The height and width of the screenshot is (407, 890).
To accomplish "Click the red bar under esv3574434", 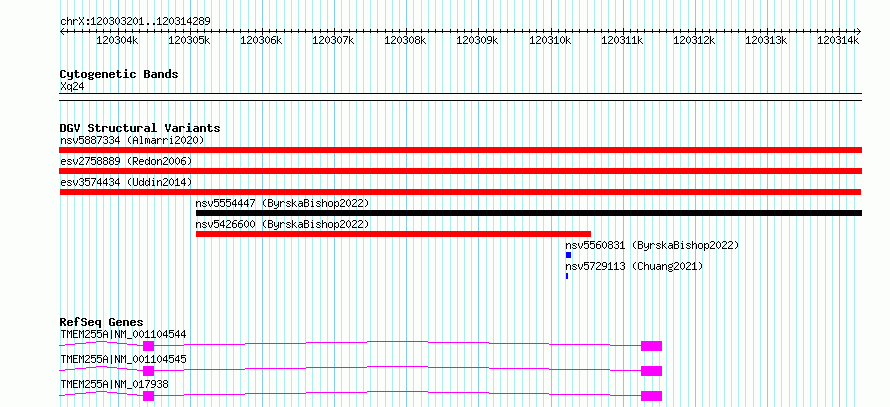I will pyautogui.click(x=460, y=192).
